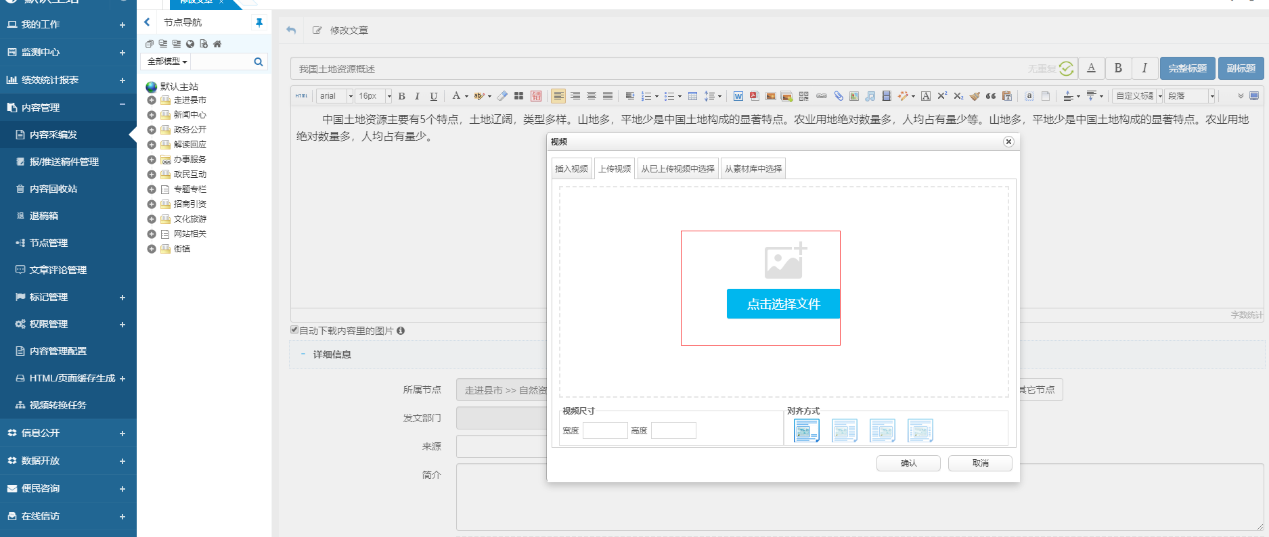Toggle 自动下载内容里的图片 checkbox
Viewport: 1269px width, 537px height.
294,330
